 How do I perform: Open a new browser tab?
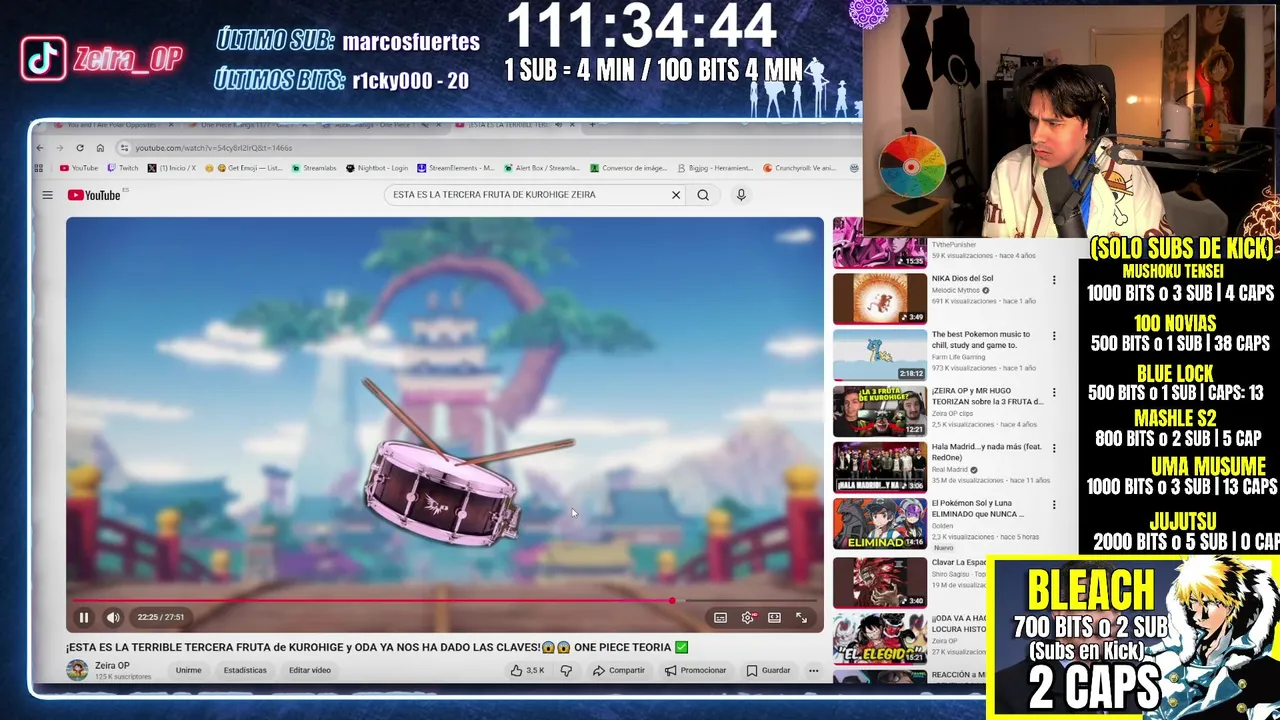click(592, 125)
